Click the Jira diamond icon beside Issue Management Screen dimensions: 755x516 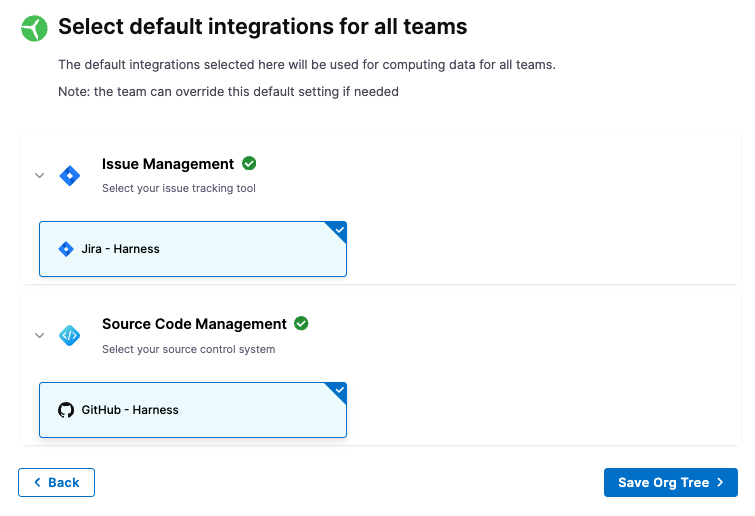(x=70, y=175)
